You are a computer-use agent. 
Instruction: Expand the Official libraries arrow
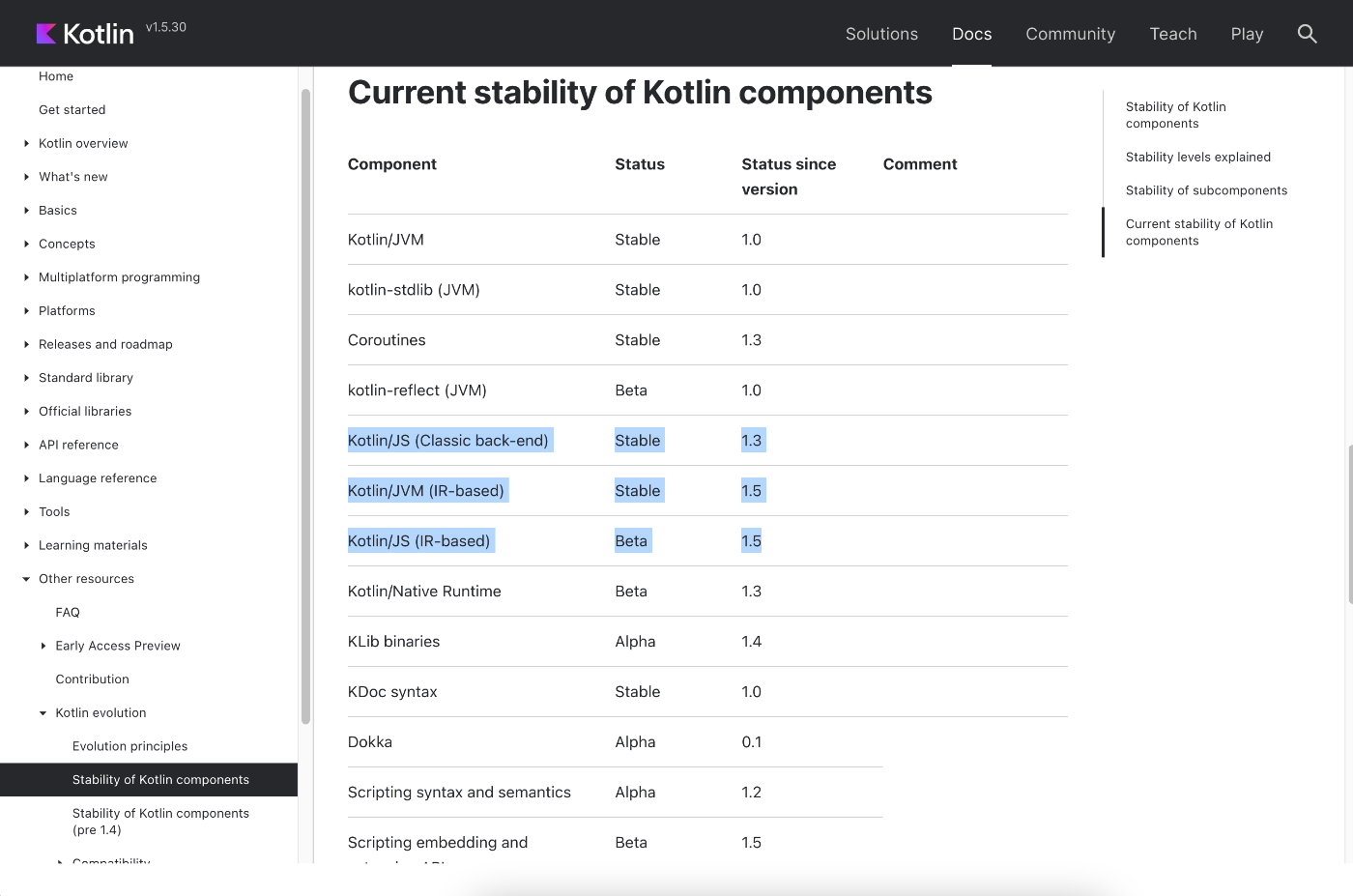(26, 412)
